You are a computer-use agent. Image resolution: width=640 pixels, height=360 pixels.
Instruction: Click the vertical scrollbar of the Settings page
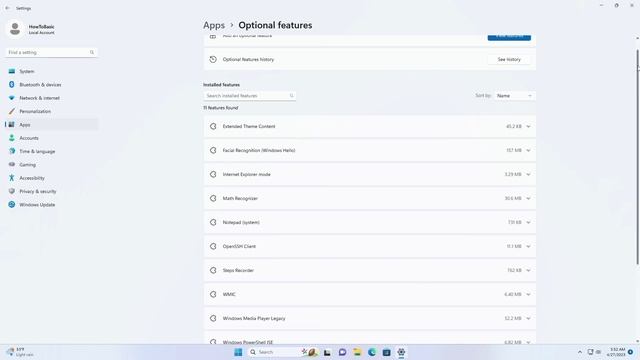click(638, 157)
